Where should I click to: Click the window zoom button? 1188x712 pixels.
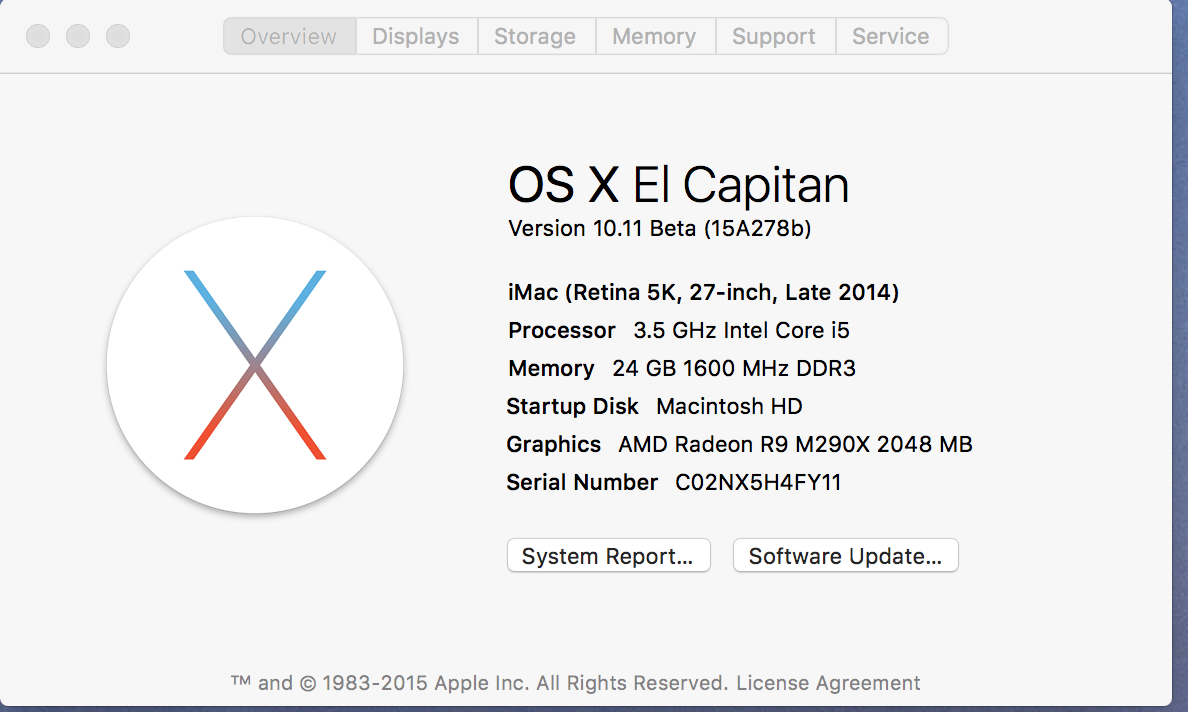coord(118,37)
